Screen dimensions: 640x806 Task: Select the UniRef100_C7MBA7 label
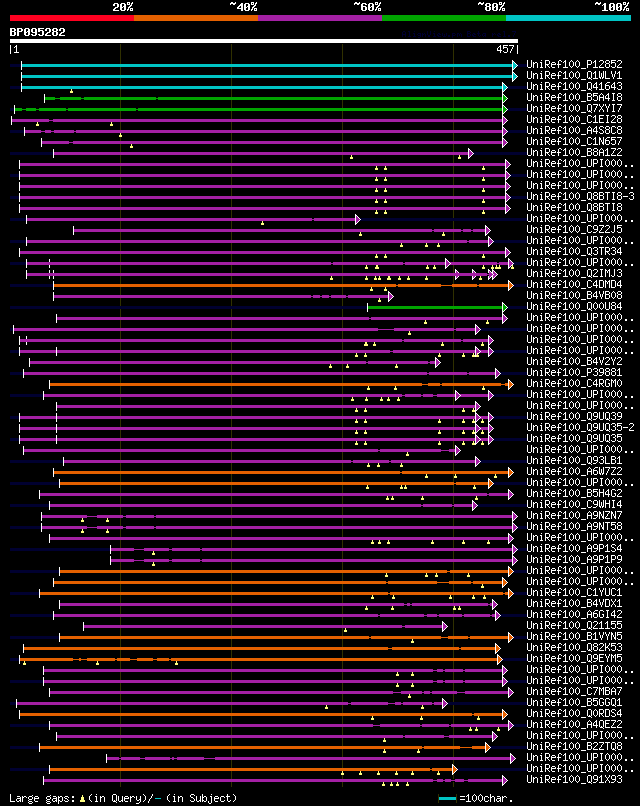click(x=574, y=691)
